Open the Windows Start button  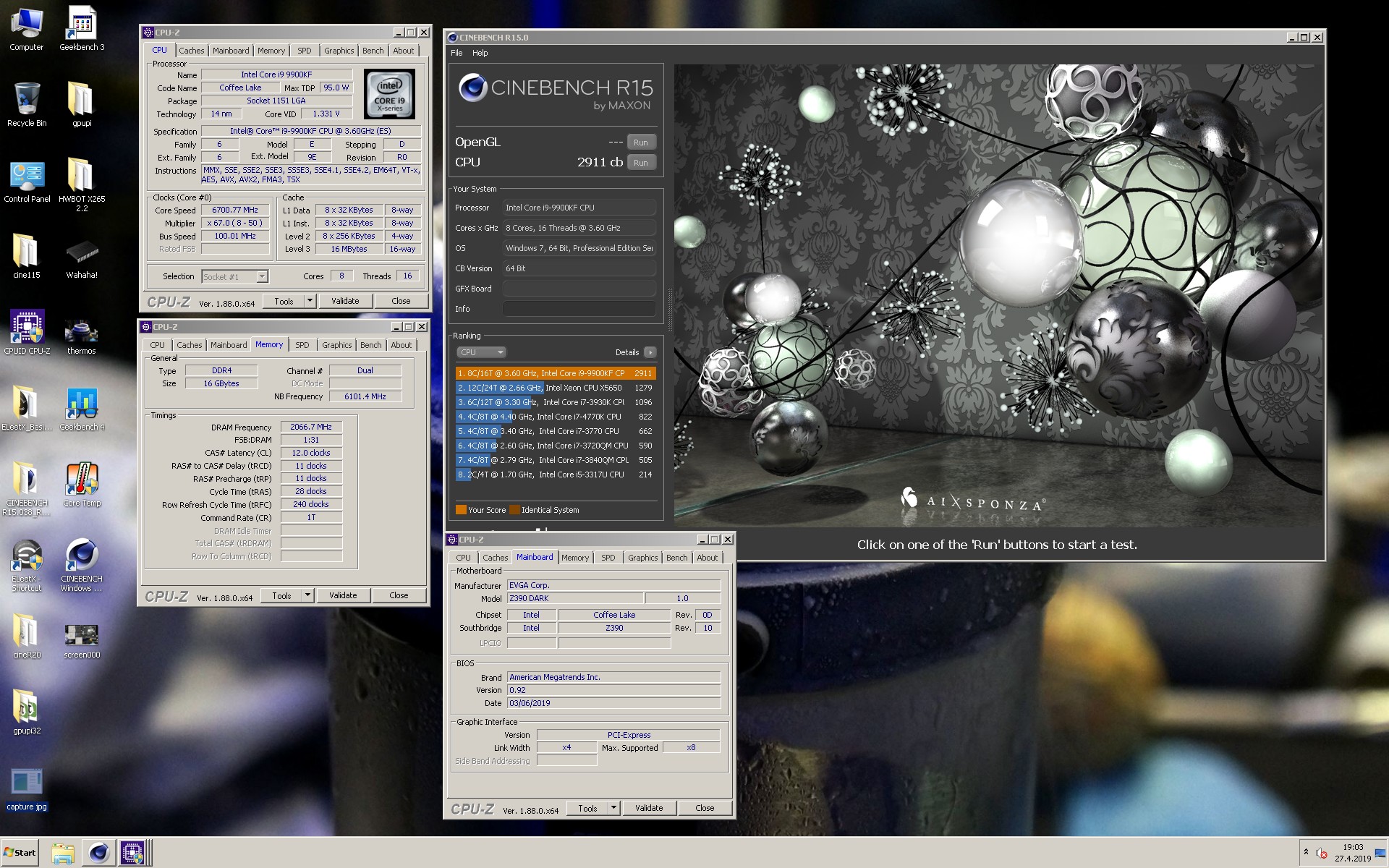[x=20, y=852]
